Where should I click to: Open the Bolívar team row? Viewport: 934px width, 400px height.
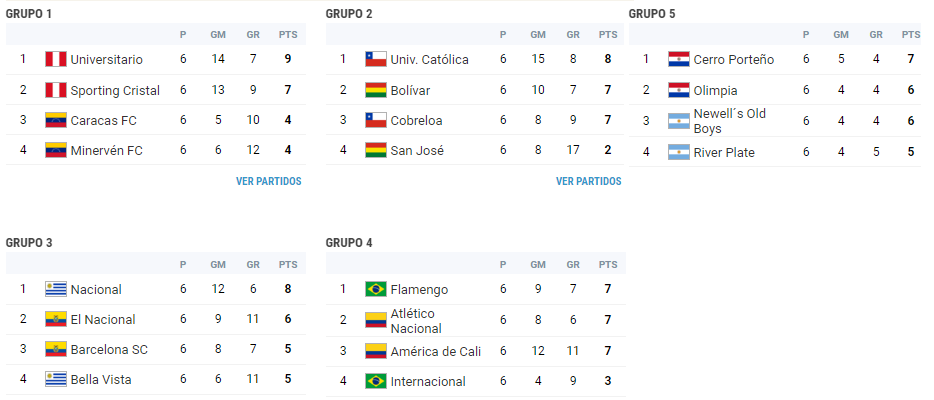pos(475,90)
